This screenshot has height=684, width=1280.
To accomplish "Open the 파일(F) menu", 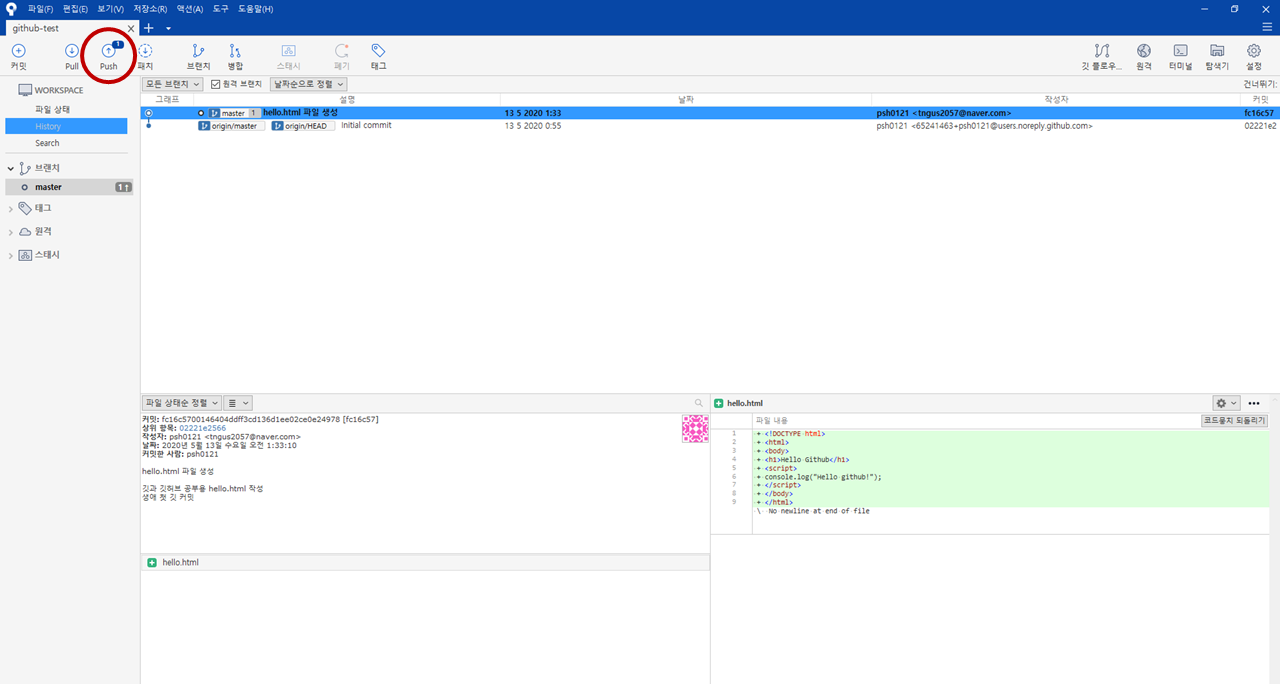I will pyautogui.click(x=40, y=9).
